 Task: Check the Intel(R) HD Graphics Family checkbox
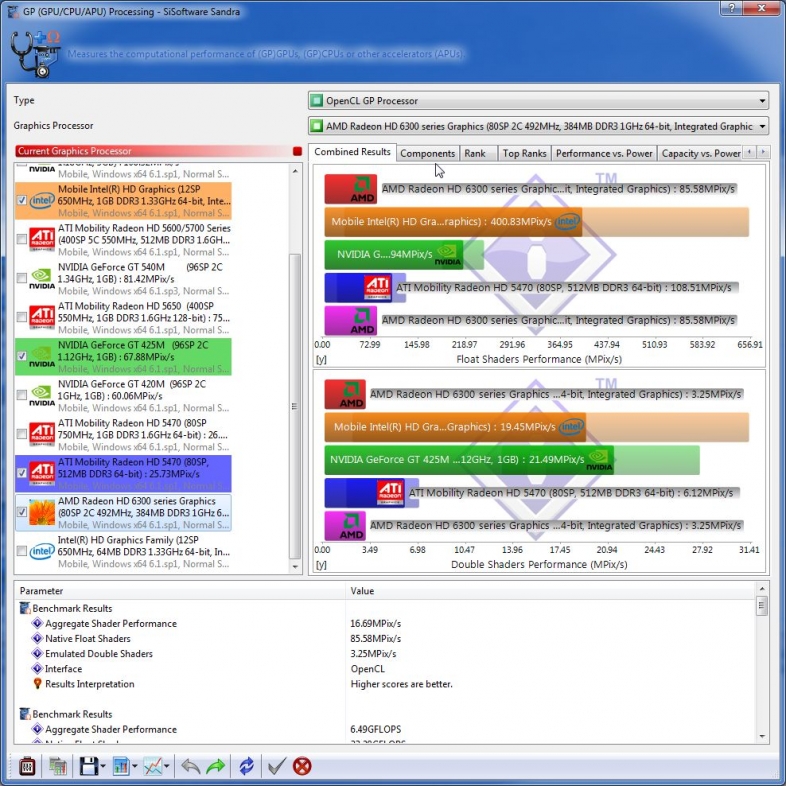coord(22,551)
